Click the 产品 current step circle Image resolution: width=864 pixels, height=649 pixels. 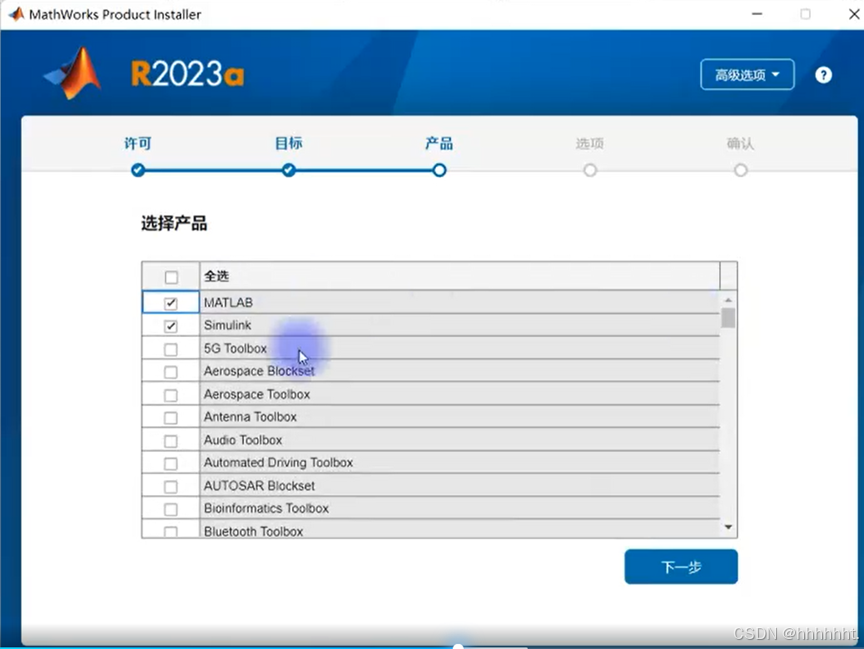click(439, 170)
